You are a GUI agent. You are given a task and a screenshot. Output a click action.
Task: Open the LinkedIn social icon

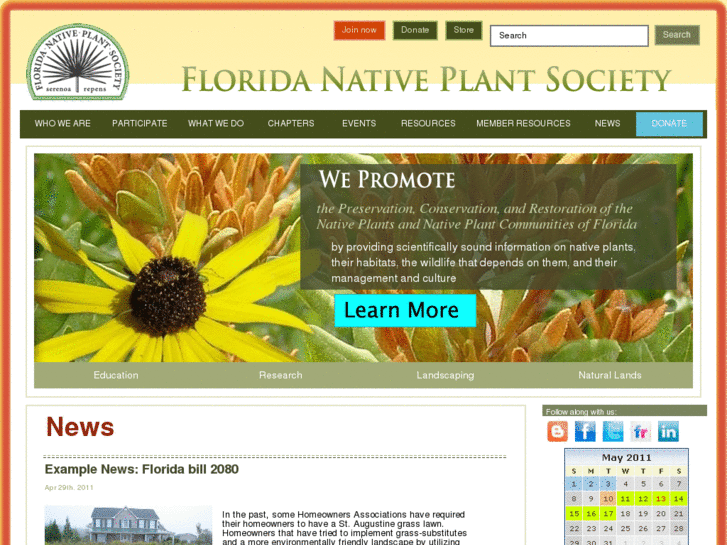[668, 431]
